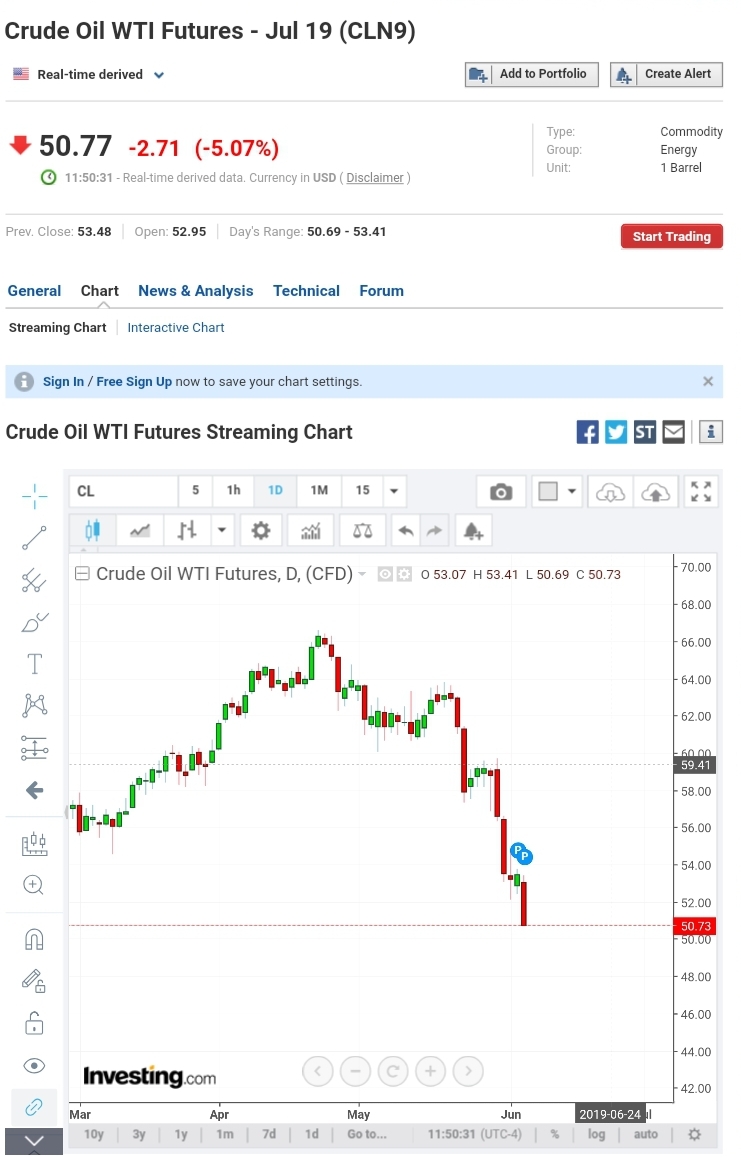Take a chart snapshot with camera icon
The height and width of the screenshot is (1157, 741).
click(501, 491)
